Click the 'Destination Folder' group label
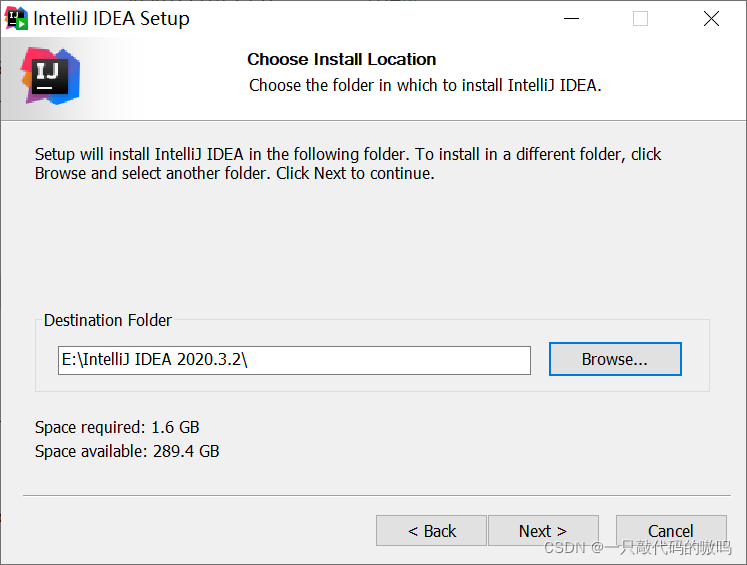Screen dimensions: 747x565 pos(108,320)
